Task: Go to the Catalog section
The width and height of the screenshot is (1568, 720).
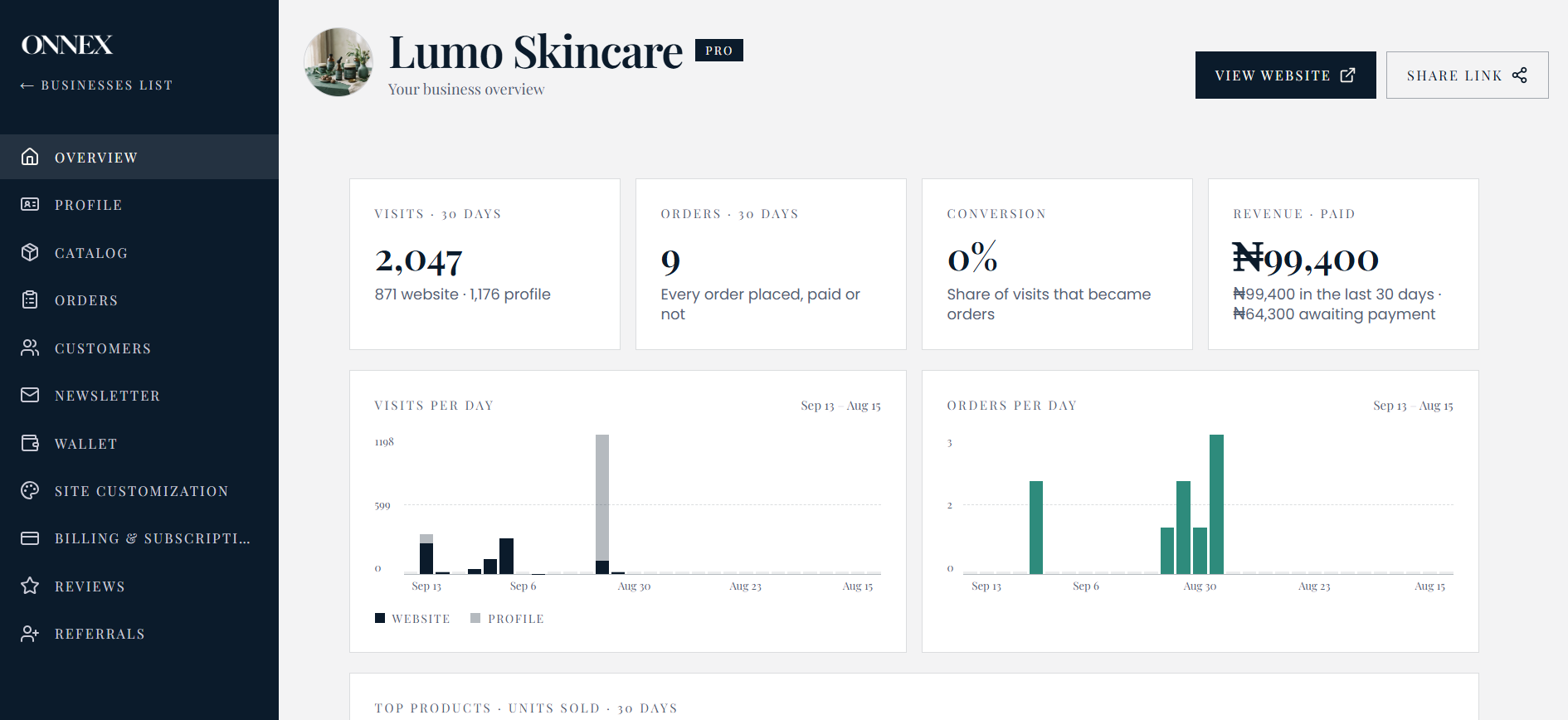Action: pyautogui.click(x=139, y=252)
